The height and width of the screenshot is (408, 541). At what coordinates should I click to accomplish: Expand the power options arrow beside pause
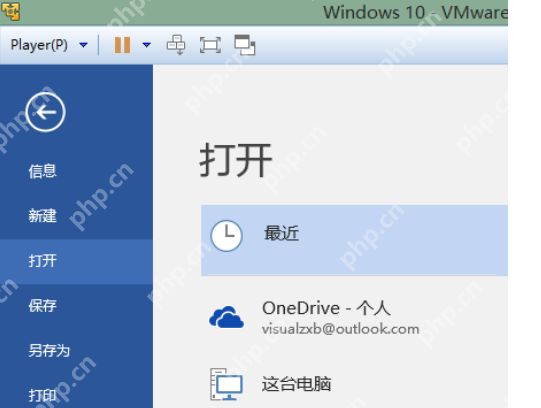(x=147, y=45)
